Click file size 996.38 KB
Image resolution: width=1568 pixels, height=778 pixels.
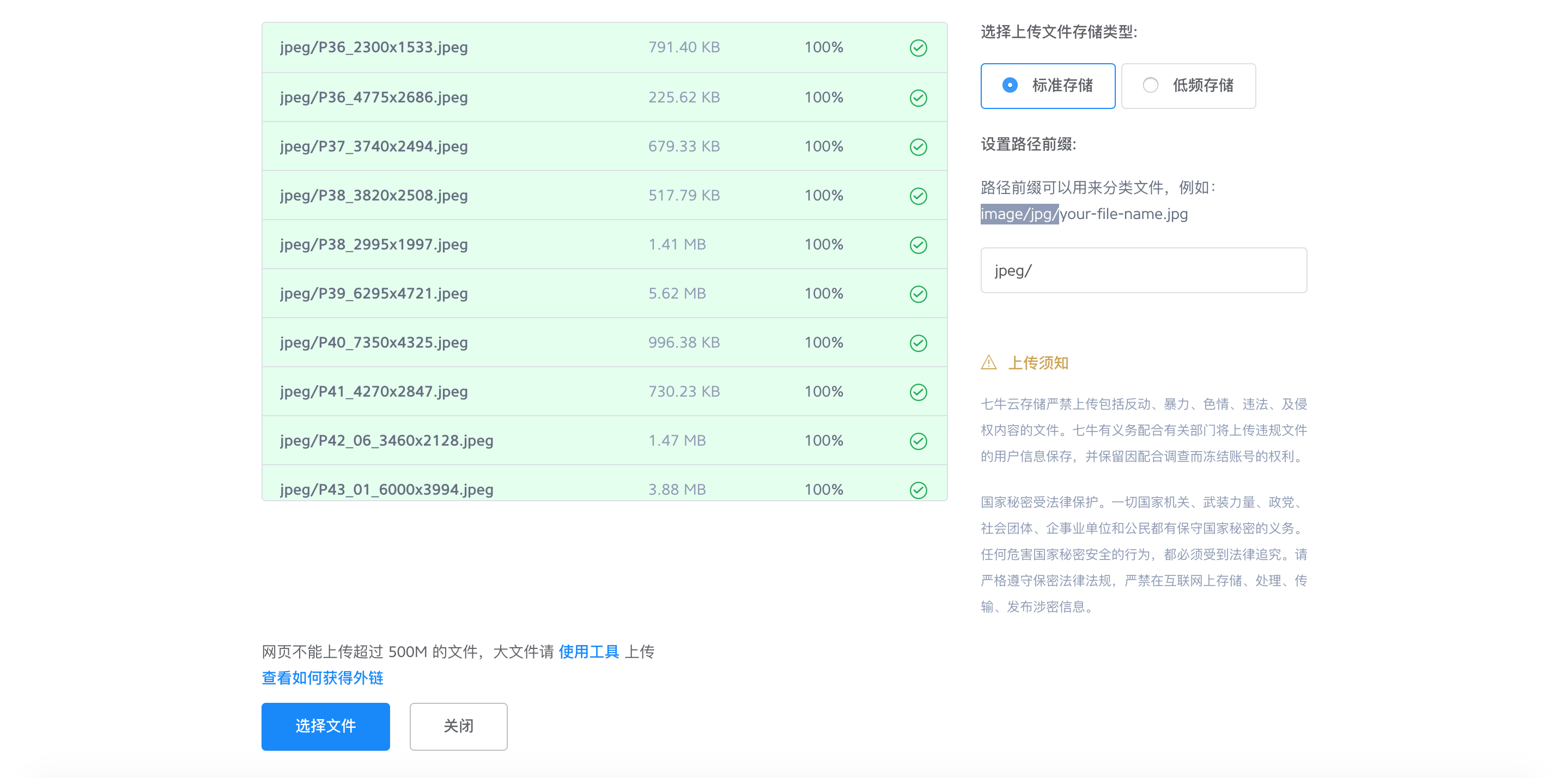(684, 343)
